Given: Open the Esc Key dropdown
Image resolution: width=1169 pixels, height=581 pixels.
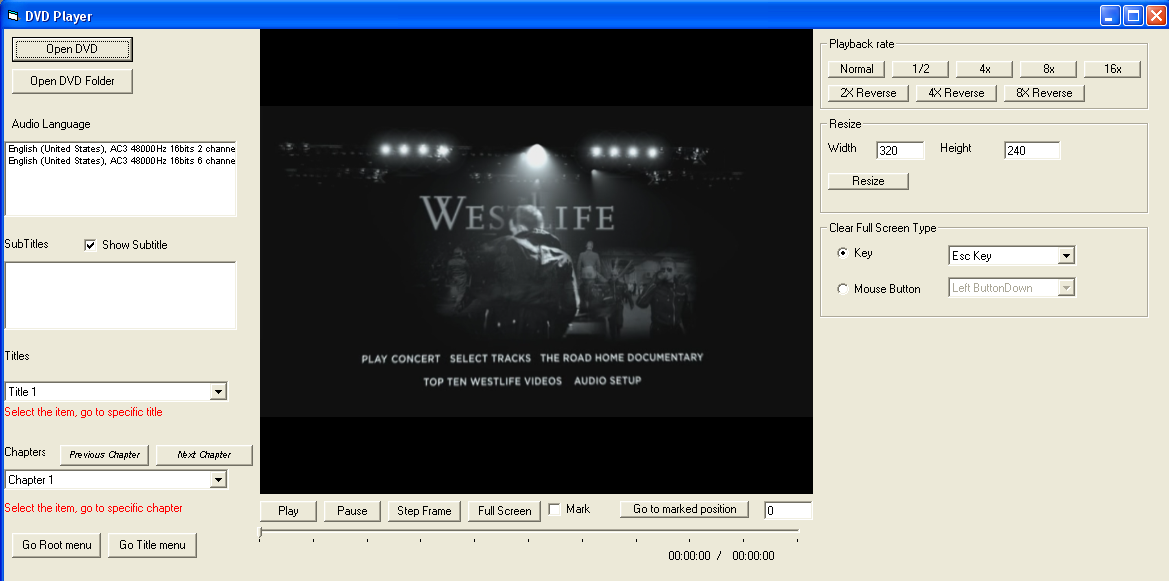Looking at the screenshot, I should [1066, 256].
